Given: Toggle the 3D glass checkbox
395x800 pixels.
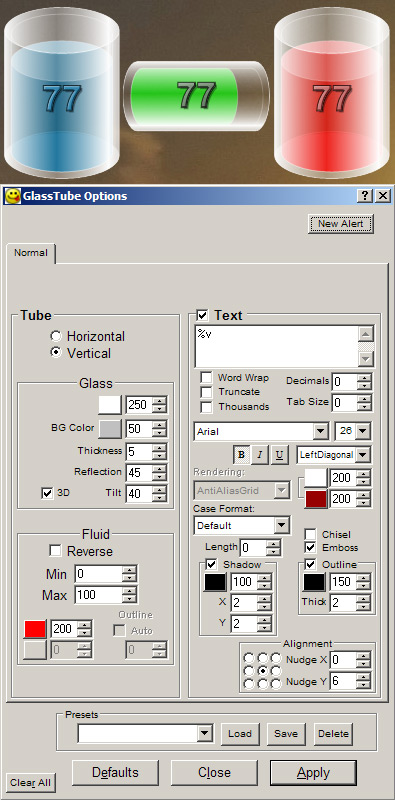Looking at the screenshot, I should pos(47,493).
